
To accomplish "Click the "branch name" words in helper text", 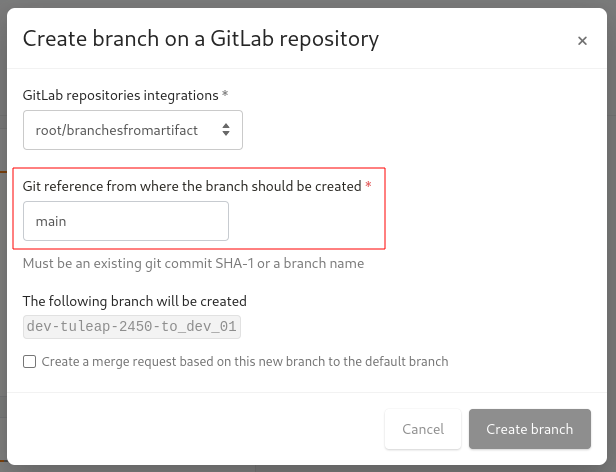I will [x=324, y=263].
